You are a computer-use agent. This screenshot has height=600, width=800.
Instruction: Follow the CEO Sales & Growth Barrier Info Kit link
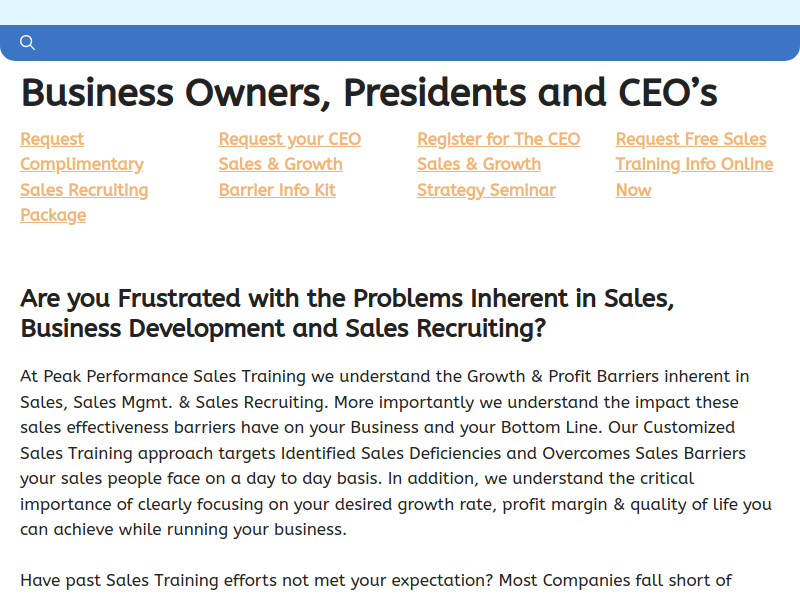[x=290, y=164]
